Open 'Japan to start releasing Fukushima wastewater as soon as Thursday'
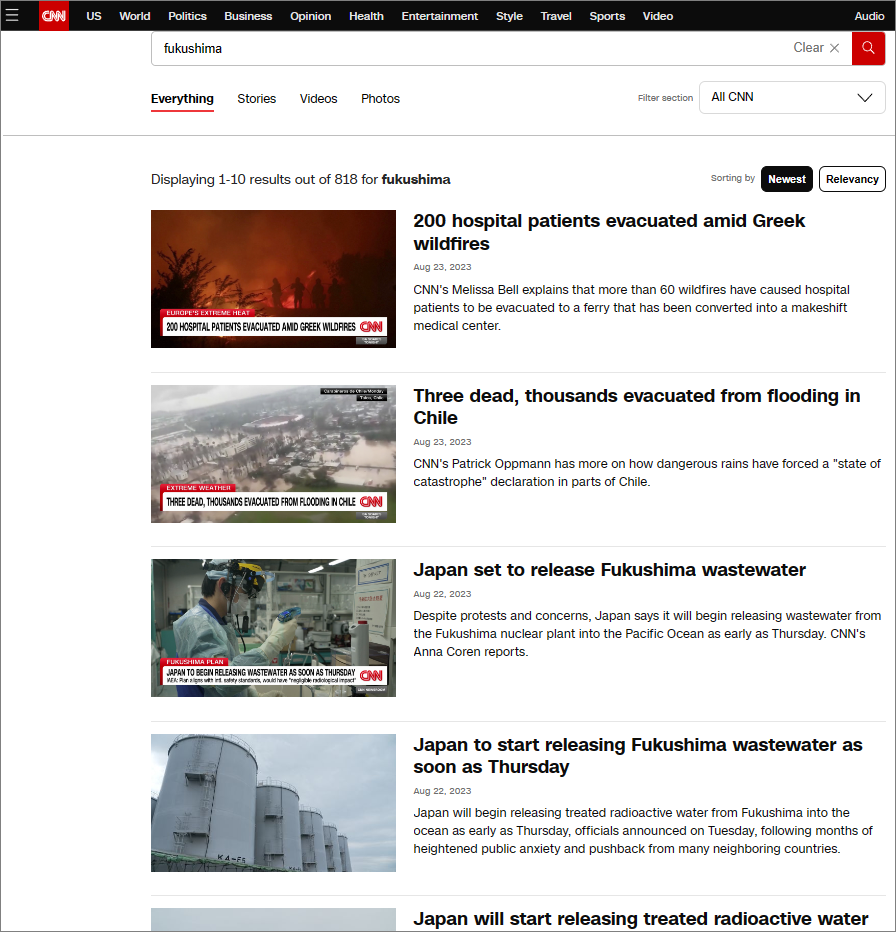The image size is (896, 932). [x=638, y=755]
